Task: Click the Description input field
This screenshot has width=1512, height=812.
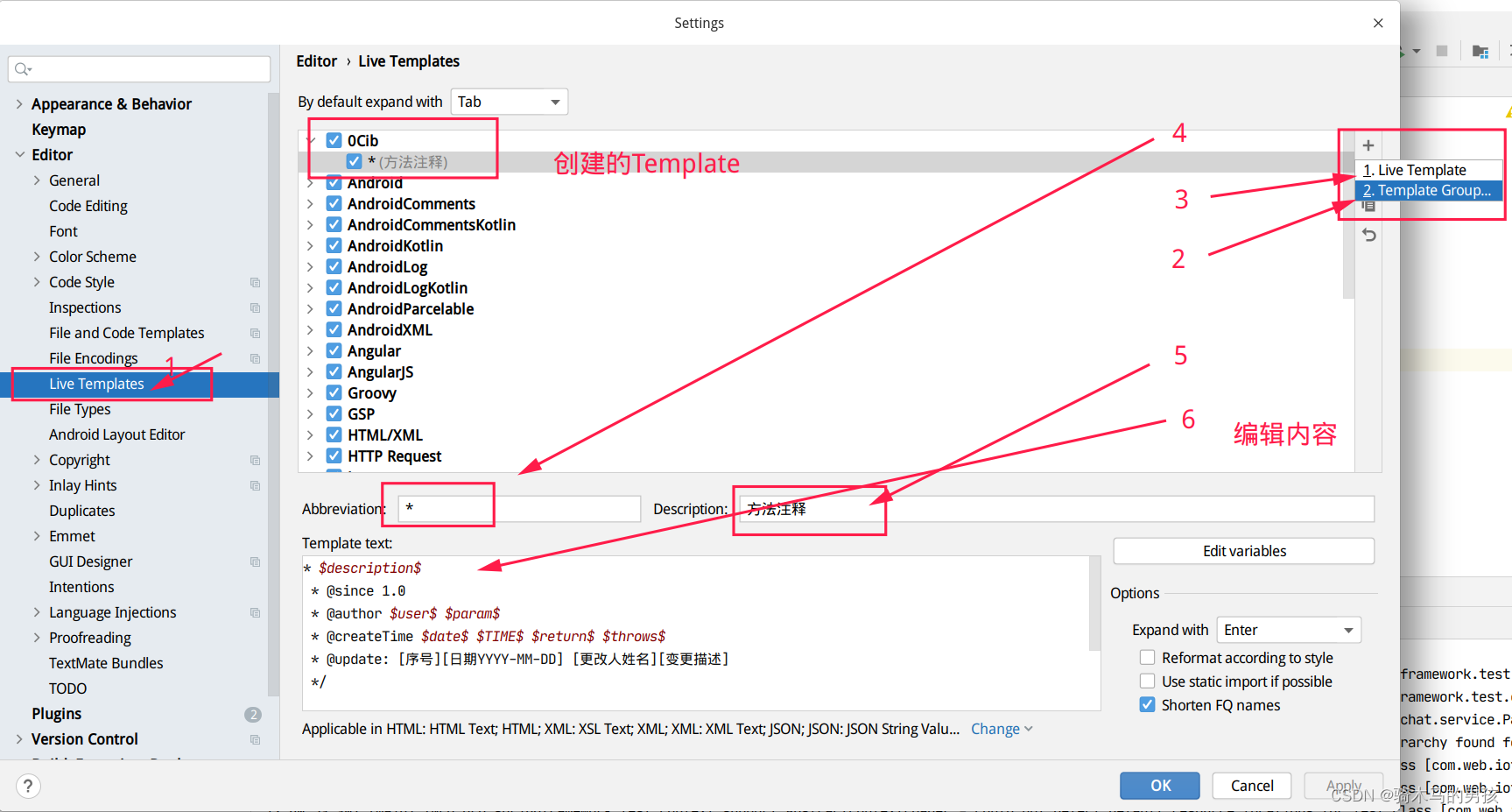Action: tap(1057, 509)
